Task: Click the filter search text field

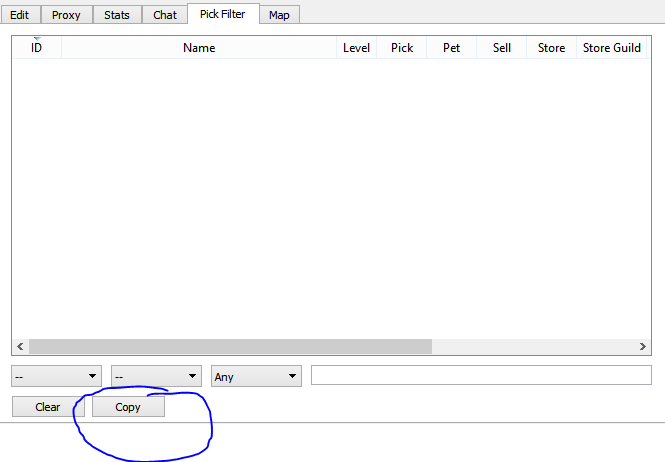Action: pyautogui.click(x=481, y=375)
